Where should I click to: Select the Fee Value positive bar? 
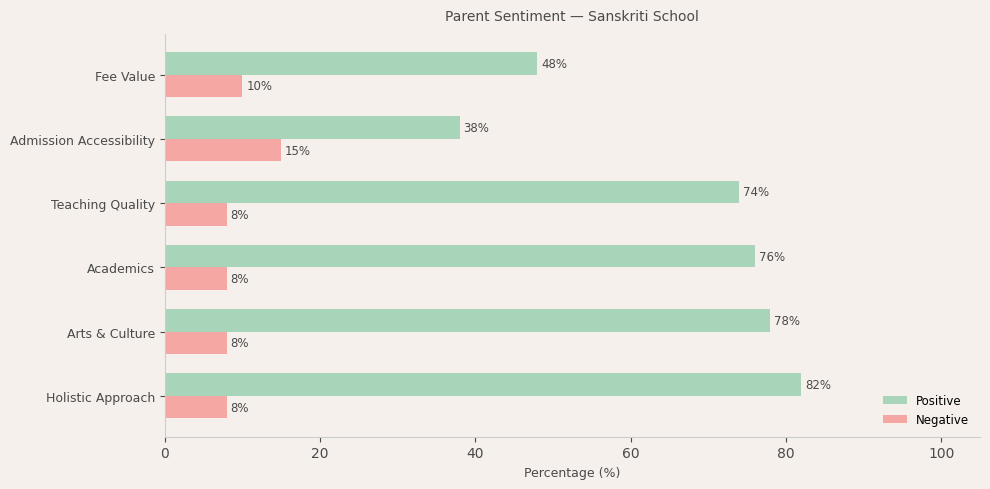click(x=351, y=64)
